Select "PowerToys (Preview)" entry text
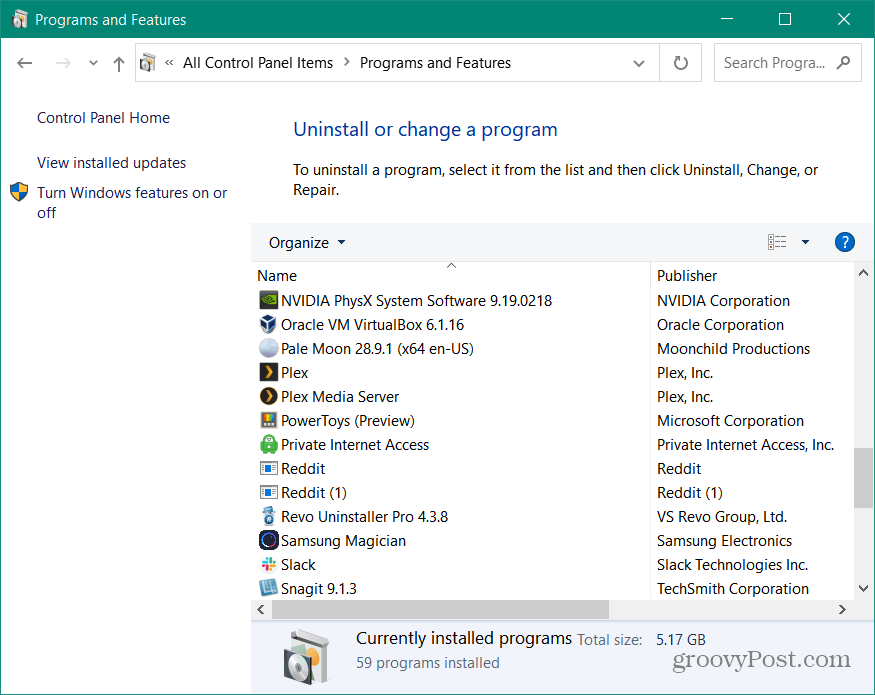Image resolution: width=875 pixels, height=695 pixels. pos(348,420)
